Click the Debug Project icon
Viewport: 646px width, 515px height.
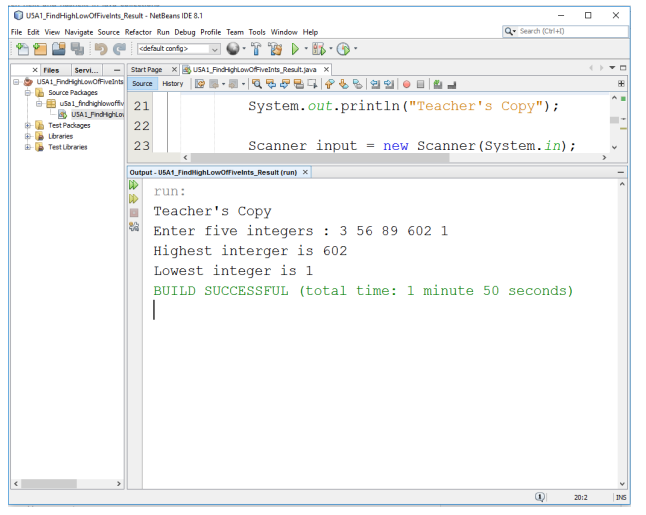coord(319,49)
